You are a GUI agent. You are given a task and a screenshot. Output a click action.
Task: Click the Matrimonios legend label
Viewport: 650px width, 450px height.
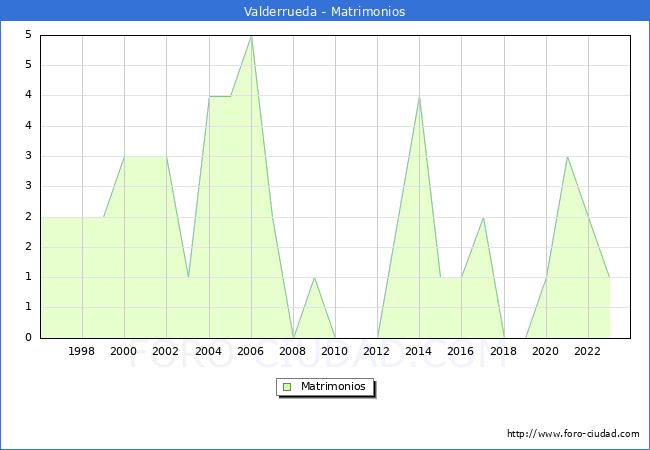(333, 387)
